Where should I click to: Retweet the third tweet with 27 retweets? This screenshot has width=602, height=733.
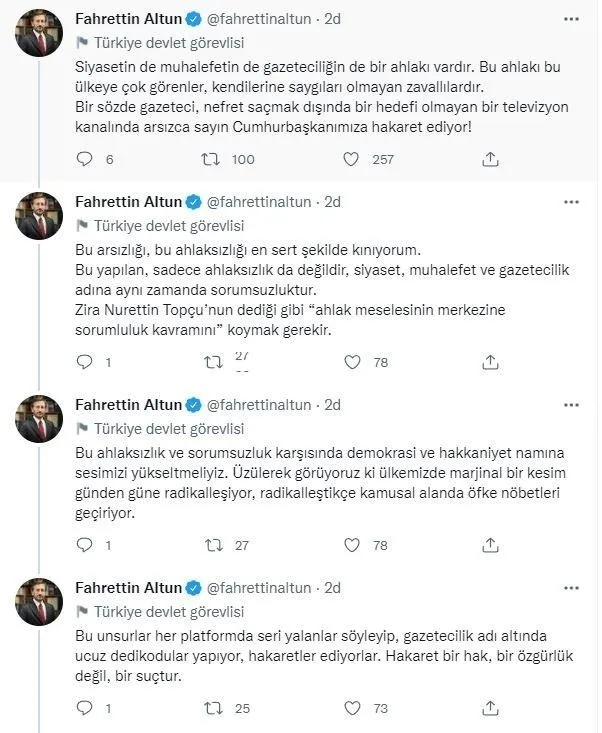point(211,546)
